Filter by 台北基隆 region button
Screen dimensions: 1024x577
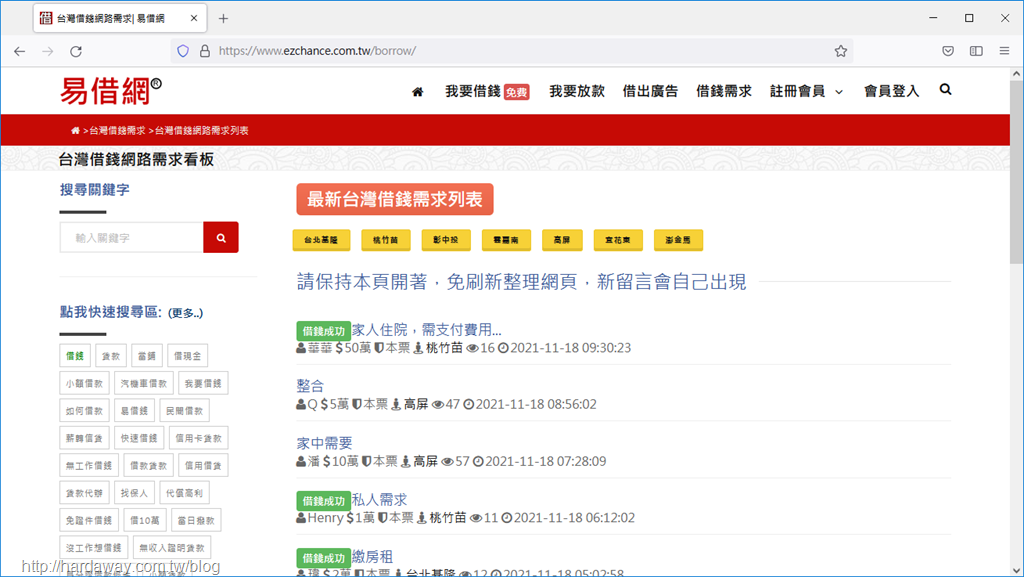click(x=321, y=240)
